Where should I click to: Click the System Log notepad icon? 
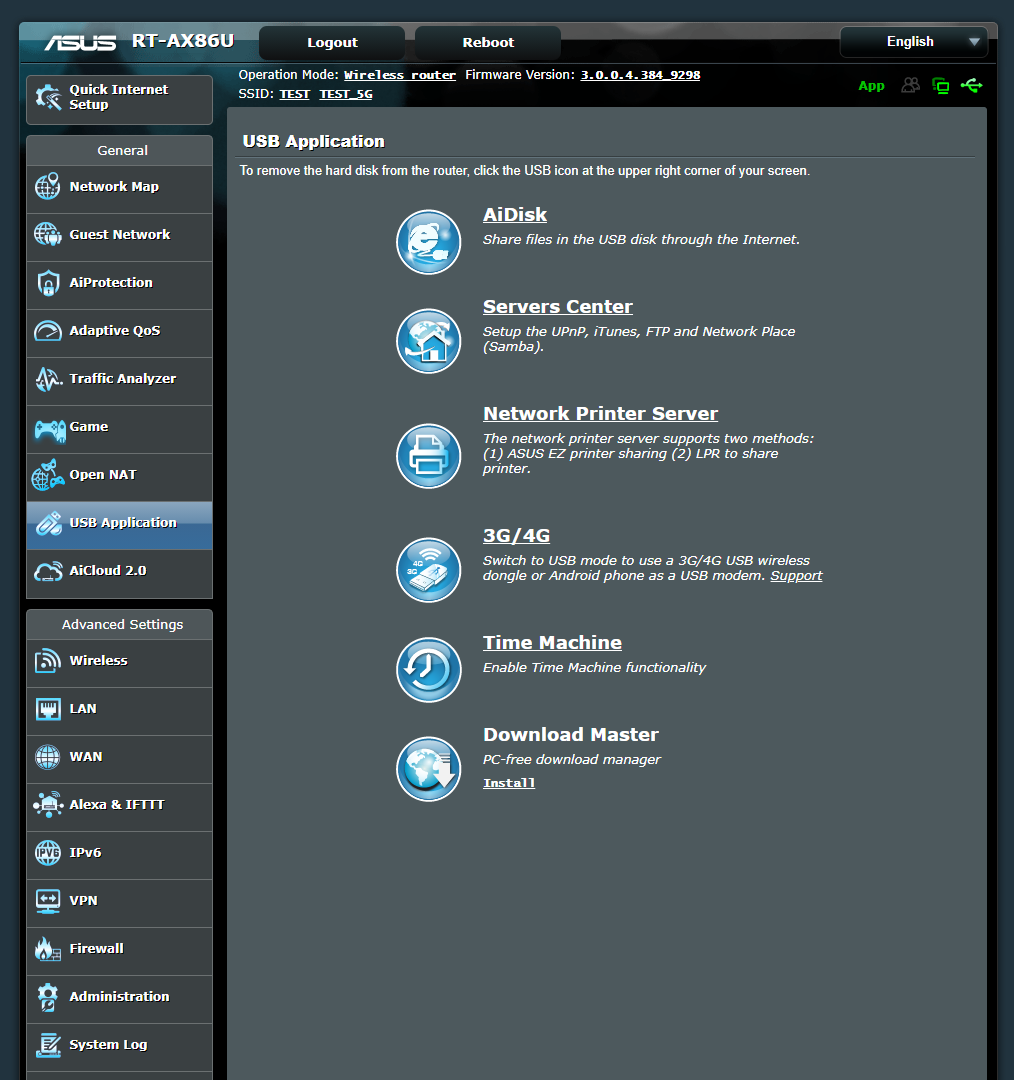coord(48,1045)
